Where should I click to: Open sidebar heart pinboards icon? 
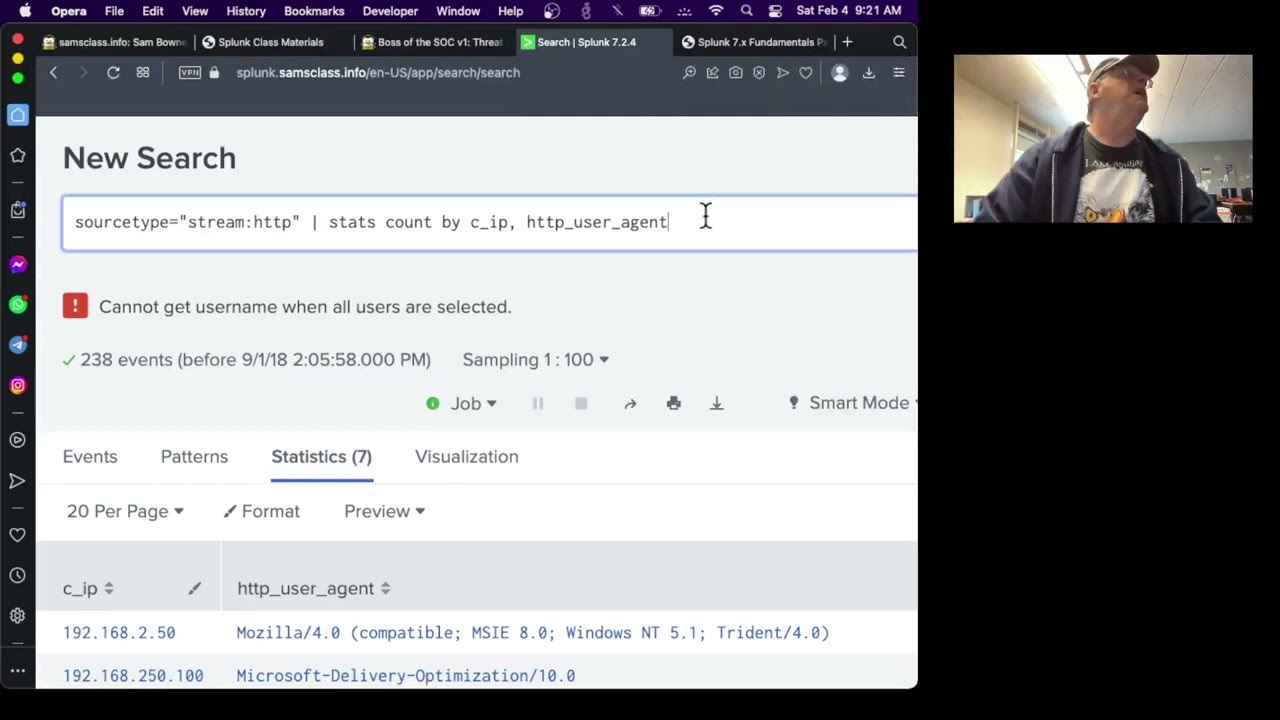pos(18,535)
